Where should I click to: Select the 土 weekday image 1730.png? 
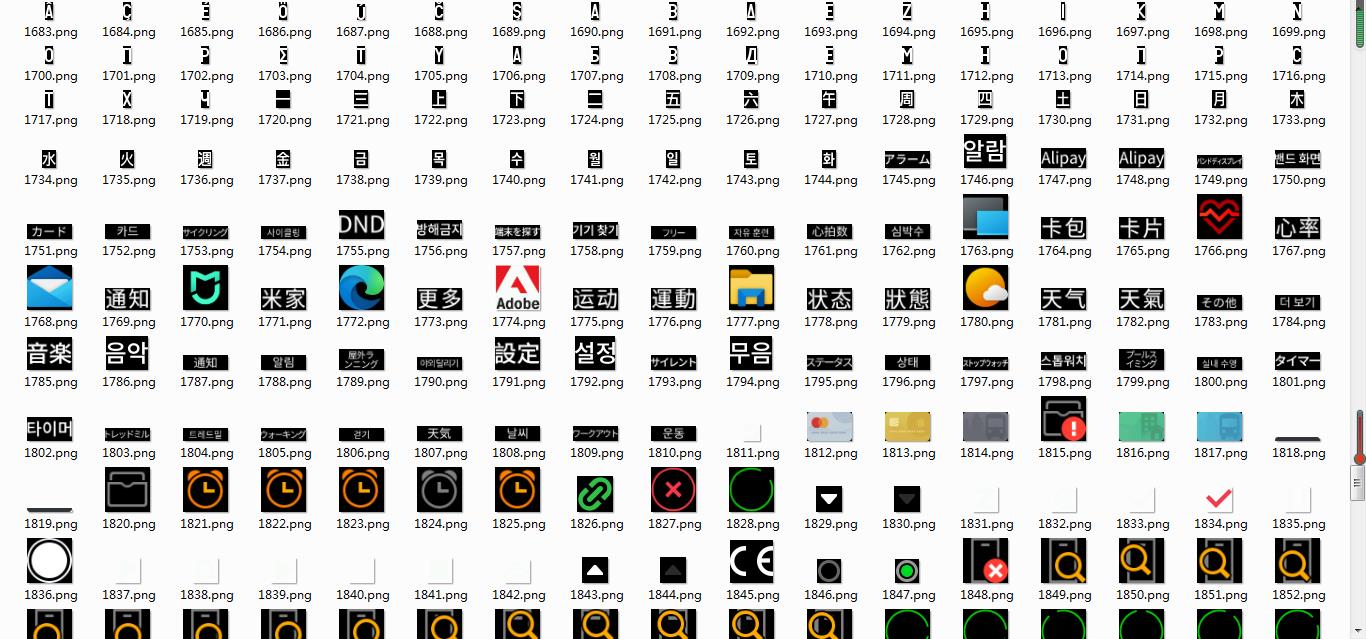(1063, 99)
